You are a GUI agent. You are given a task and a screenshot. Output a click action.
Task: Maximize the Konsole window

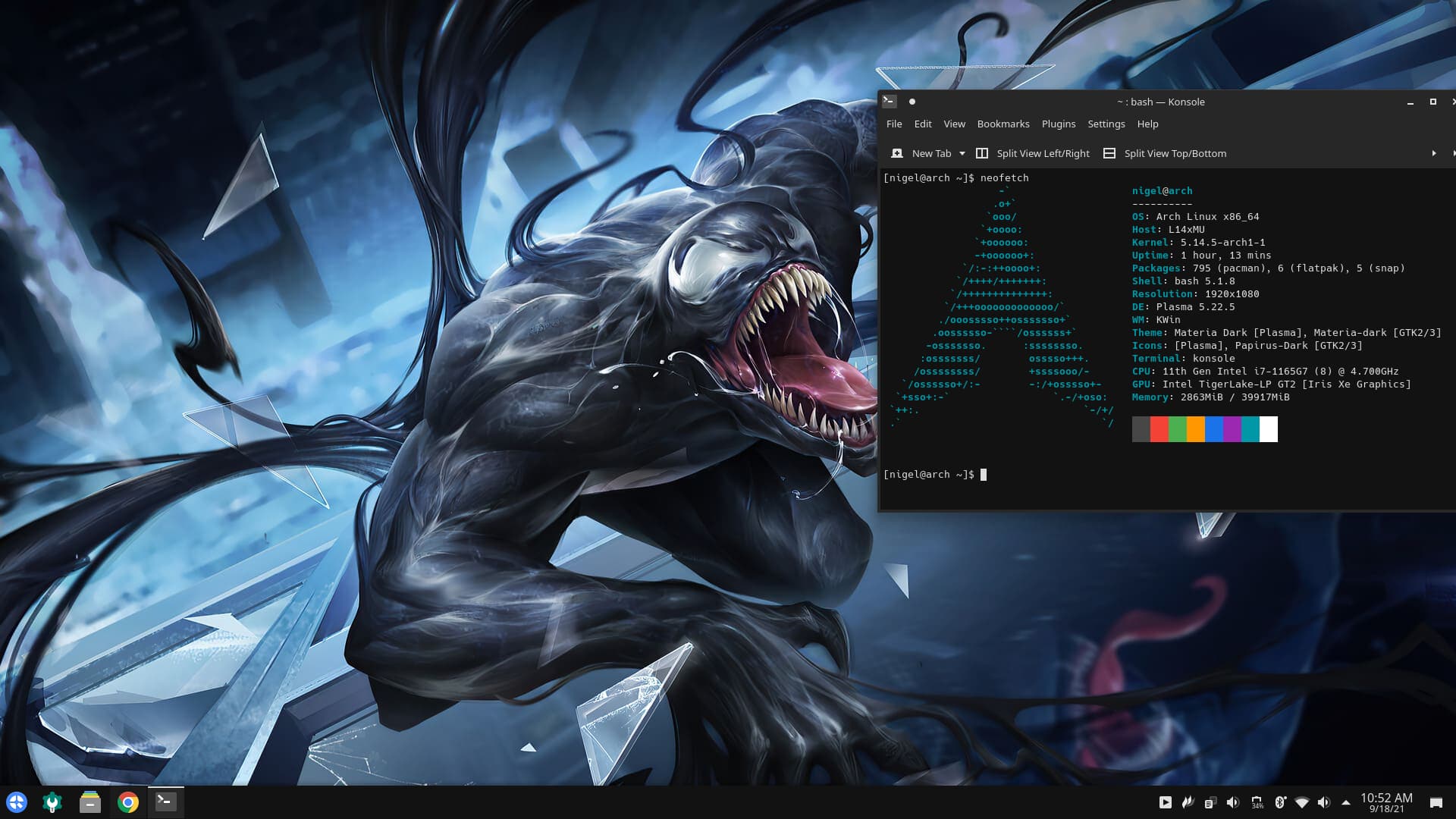coord(1433,102)
